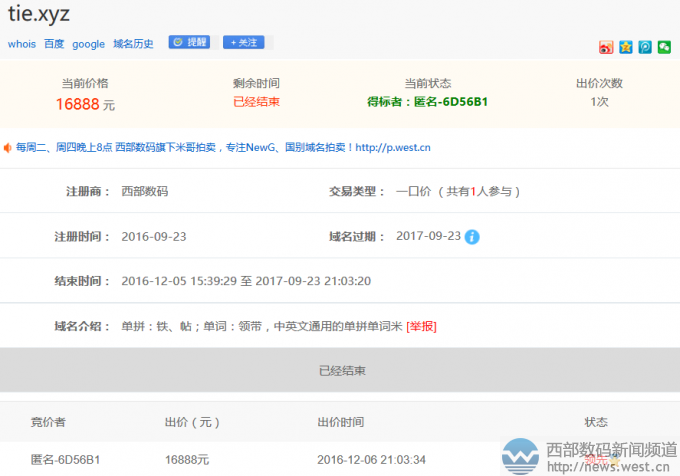Click bidder 匿名-6D56B1 in the bid table
Viewport: 680px width, 476px height.
(65, 459)
